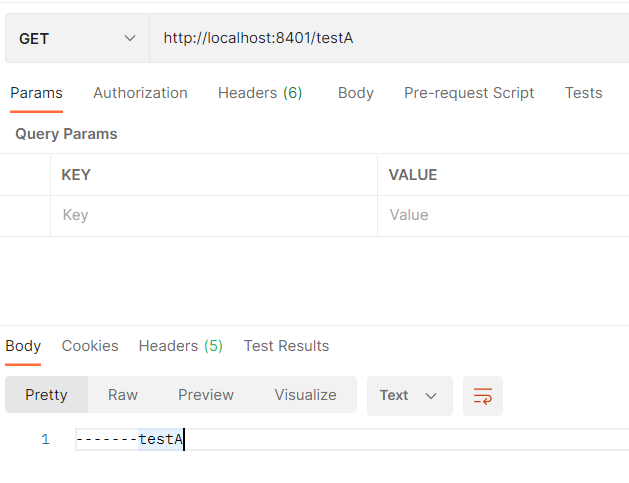This screenshot has height=483, width=629.
Task: Click the Key input cell
Action: tap(214, 215)
